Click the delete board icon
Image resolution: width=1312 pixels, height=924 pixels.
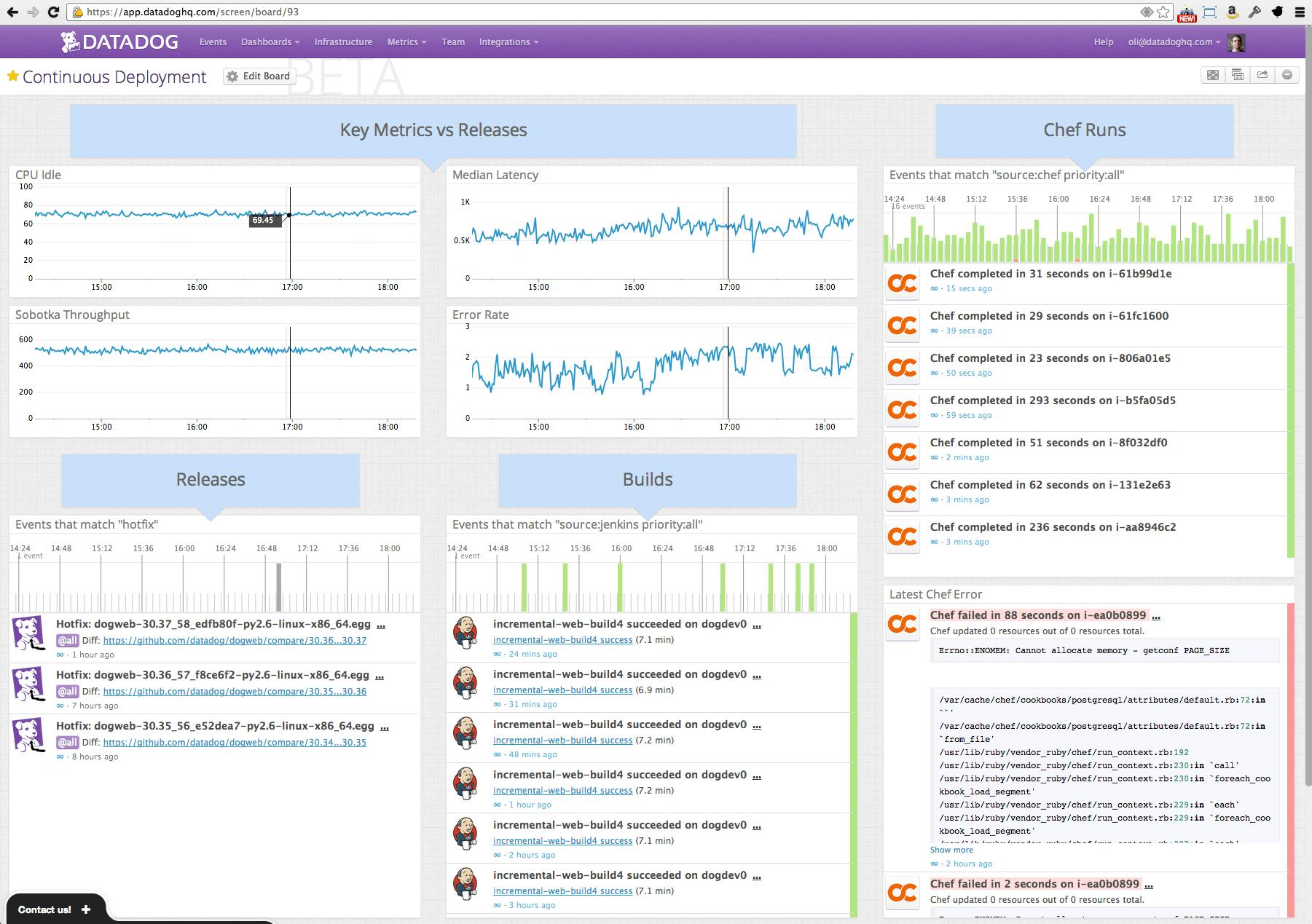point(1288,74)
